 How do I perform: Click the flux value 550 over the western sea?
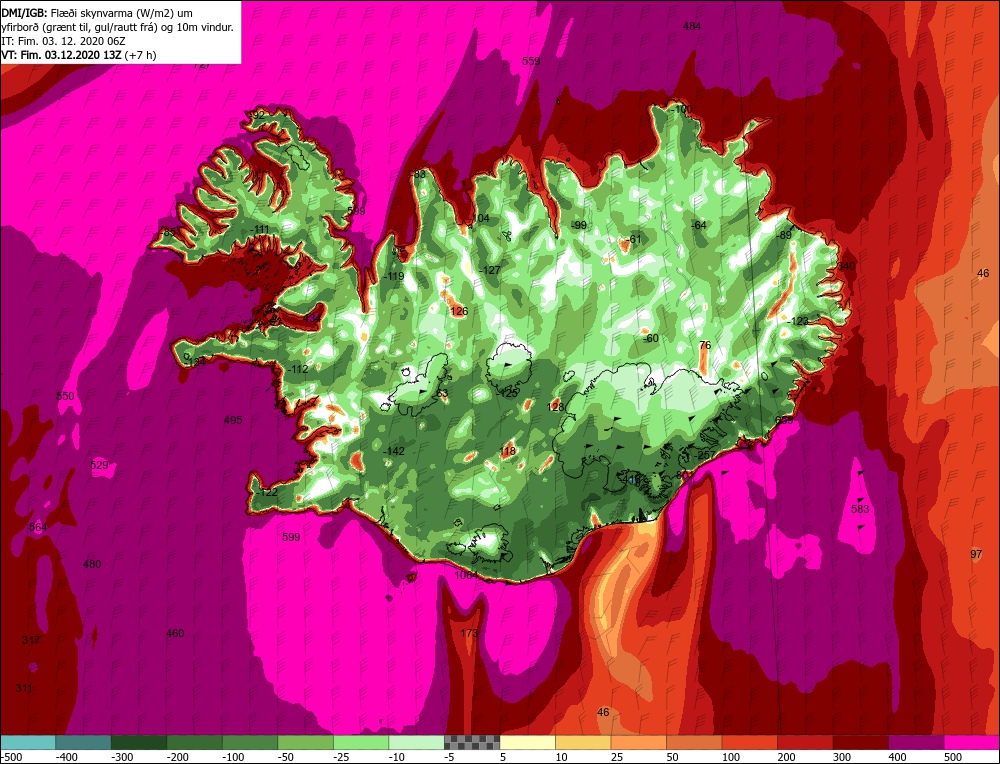pos(65,396)
